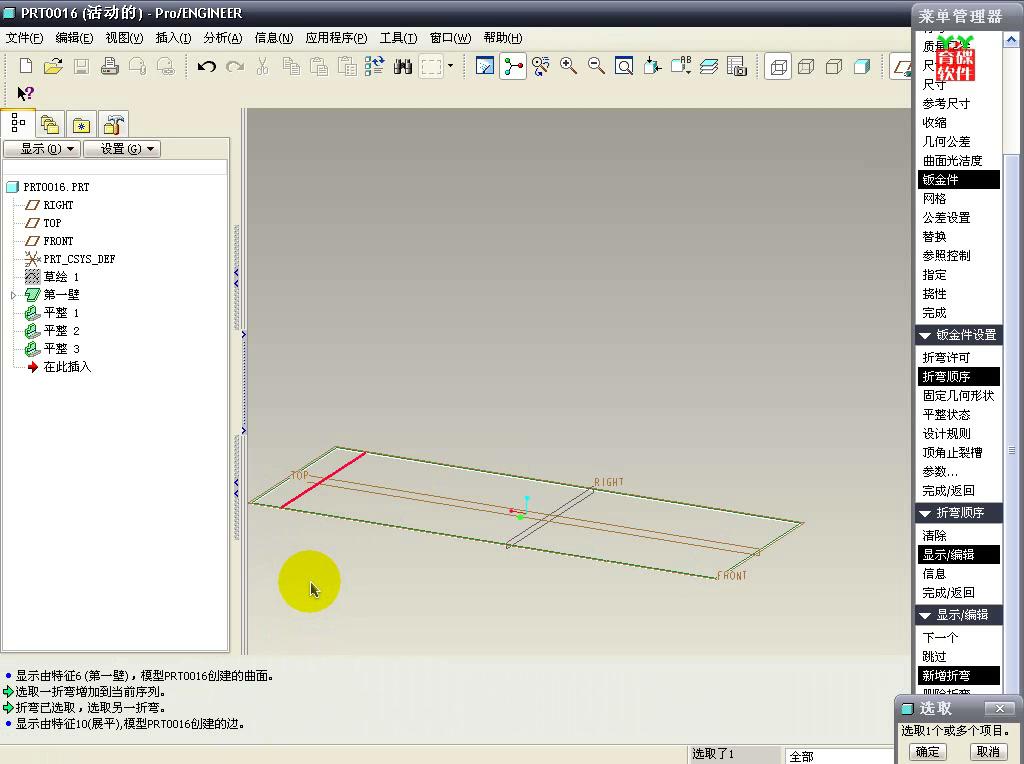Regenerate the model with the regenerate icon
Viewport: 1024px width, 764px height.
coord(375,66)
